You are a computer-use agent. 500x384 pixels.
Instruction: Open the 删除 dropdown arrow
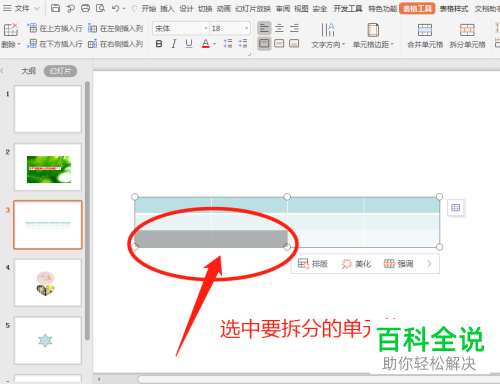[19, 44]
